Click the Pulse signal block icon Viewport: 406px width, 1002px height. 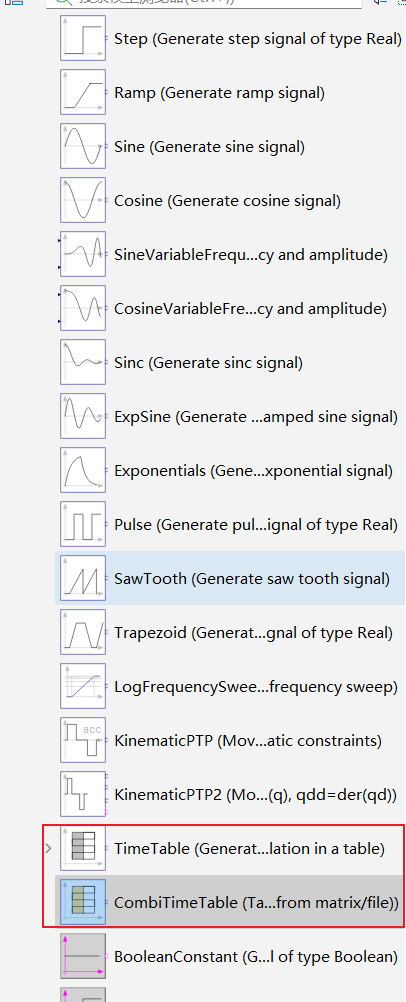click(x=83, y=525)
